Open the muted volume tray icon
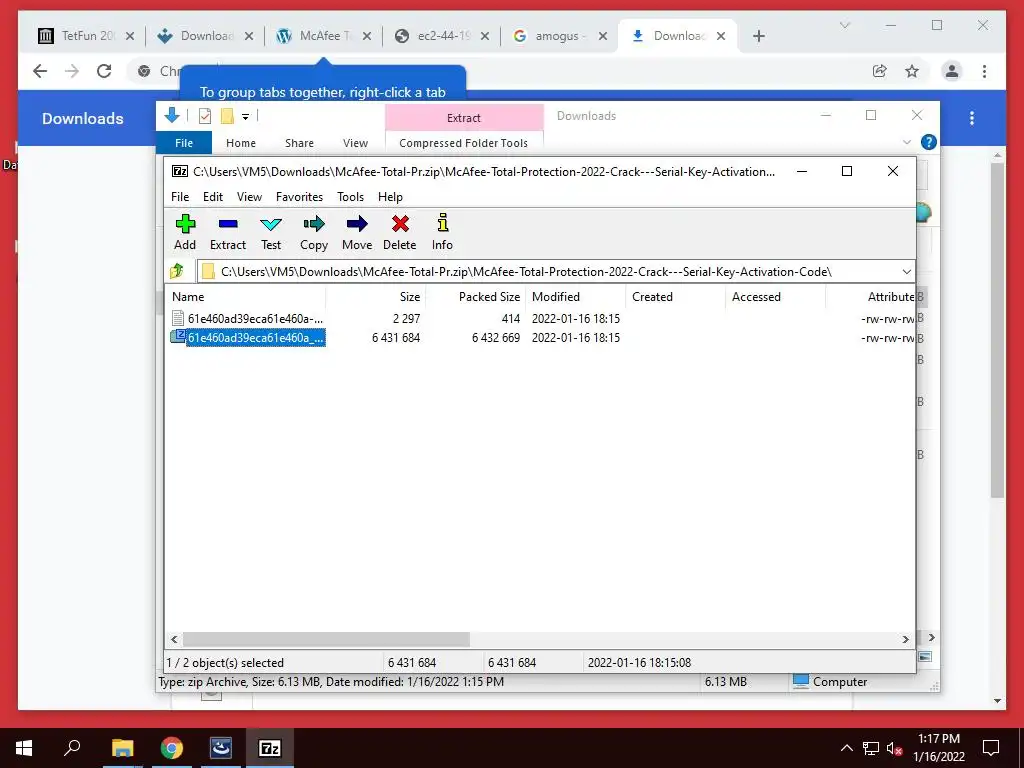Image resolution: width=1024 pixels, height=768 pixels. click(894, 748)
